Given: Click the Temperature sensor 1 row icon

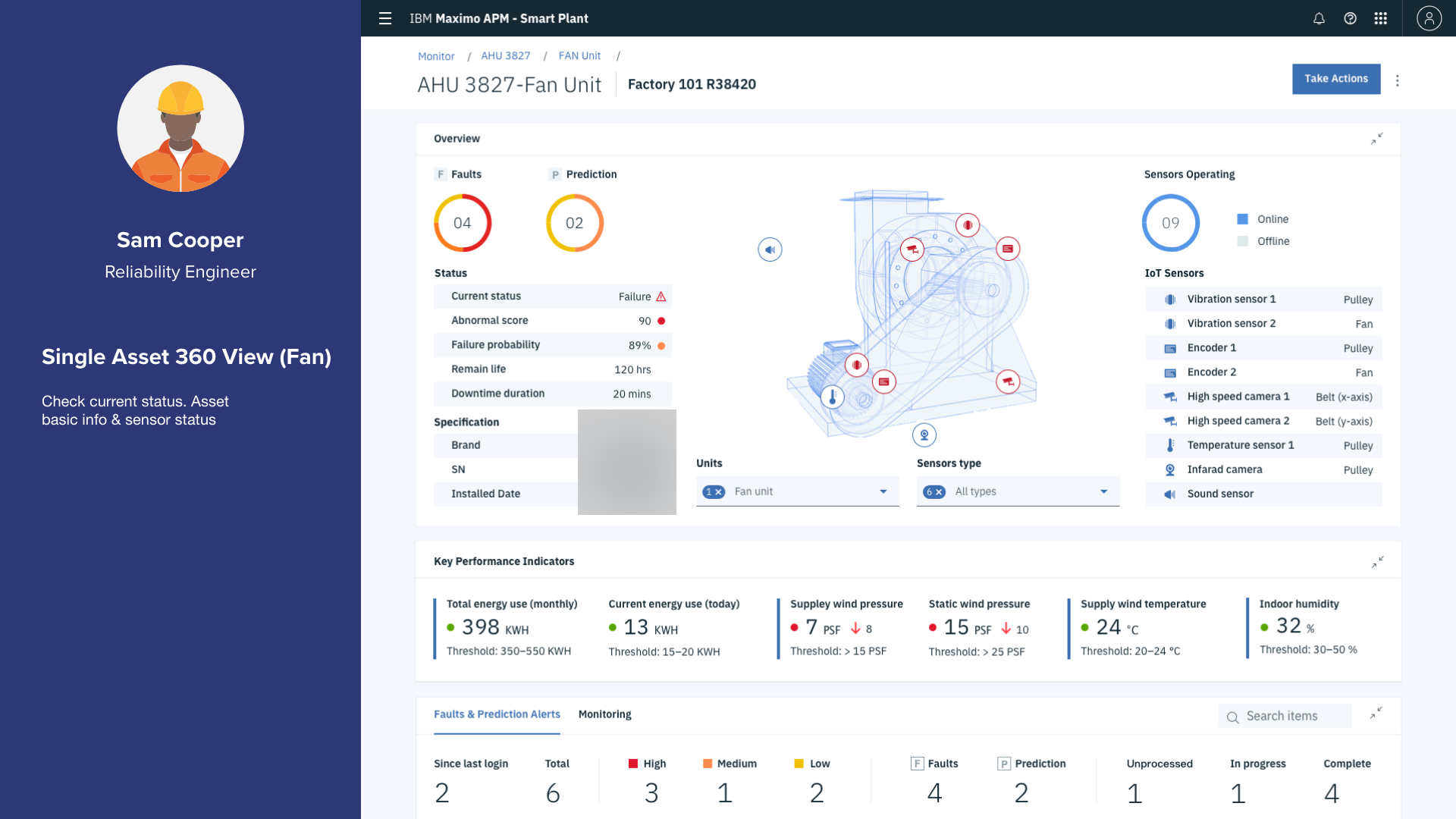Looking at the screenshot, I should [x=1170, y=445].
